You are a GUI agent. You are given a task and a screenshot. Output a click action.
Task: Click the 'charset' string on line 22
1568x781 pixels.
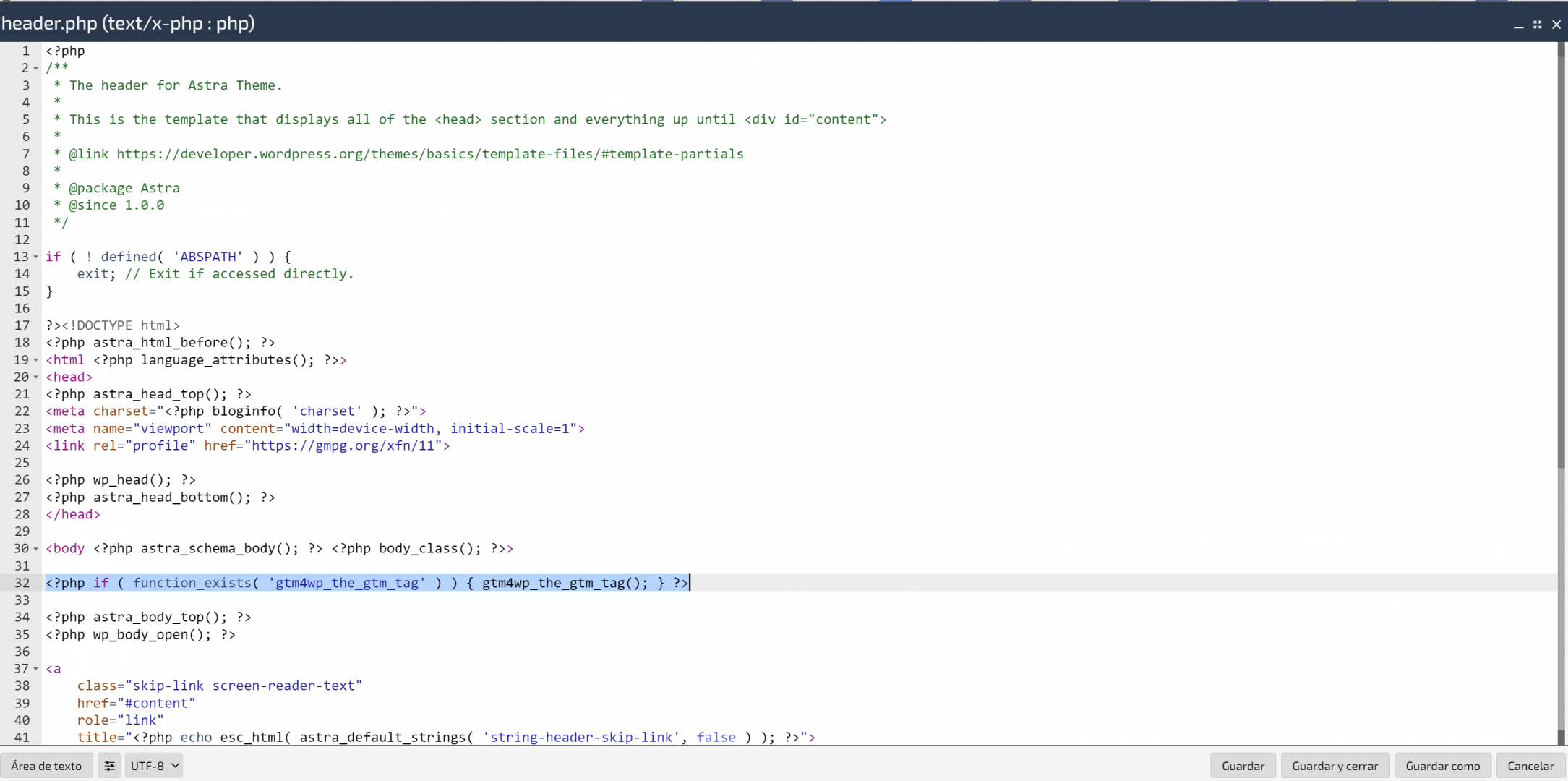pos(327,411)
